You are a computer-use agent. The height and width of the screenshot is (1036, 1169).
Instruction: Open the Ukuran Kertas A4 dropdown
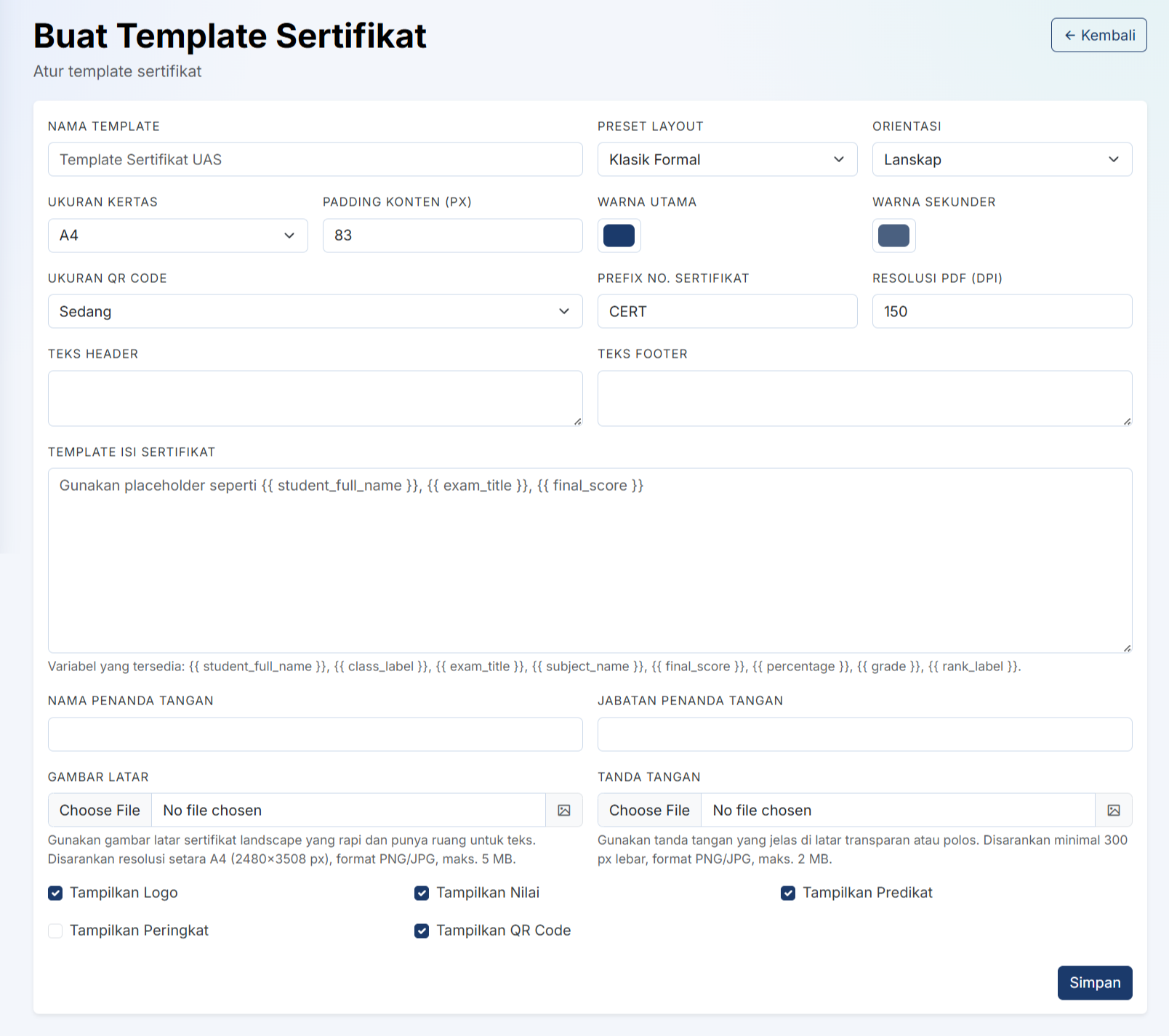click(x=177, y=236)
